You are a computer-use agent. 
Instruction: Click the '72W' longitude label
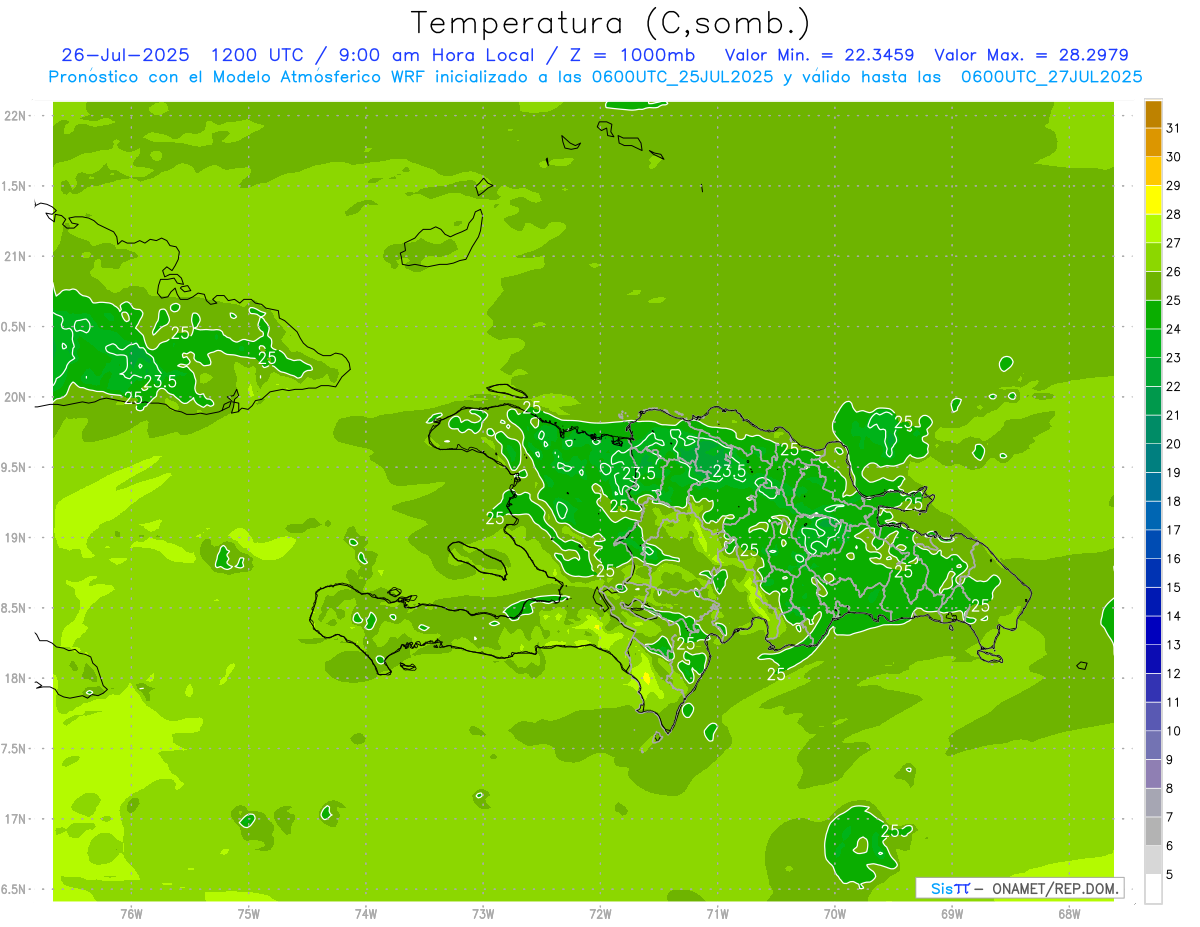[600, 913]
